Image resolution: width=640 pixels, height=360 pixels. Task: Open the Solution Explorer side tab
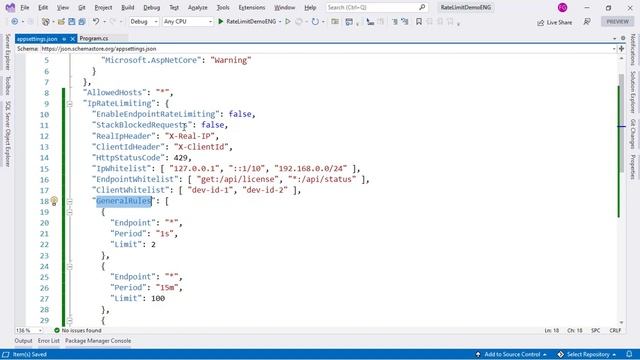click(633, 92)
